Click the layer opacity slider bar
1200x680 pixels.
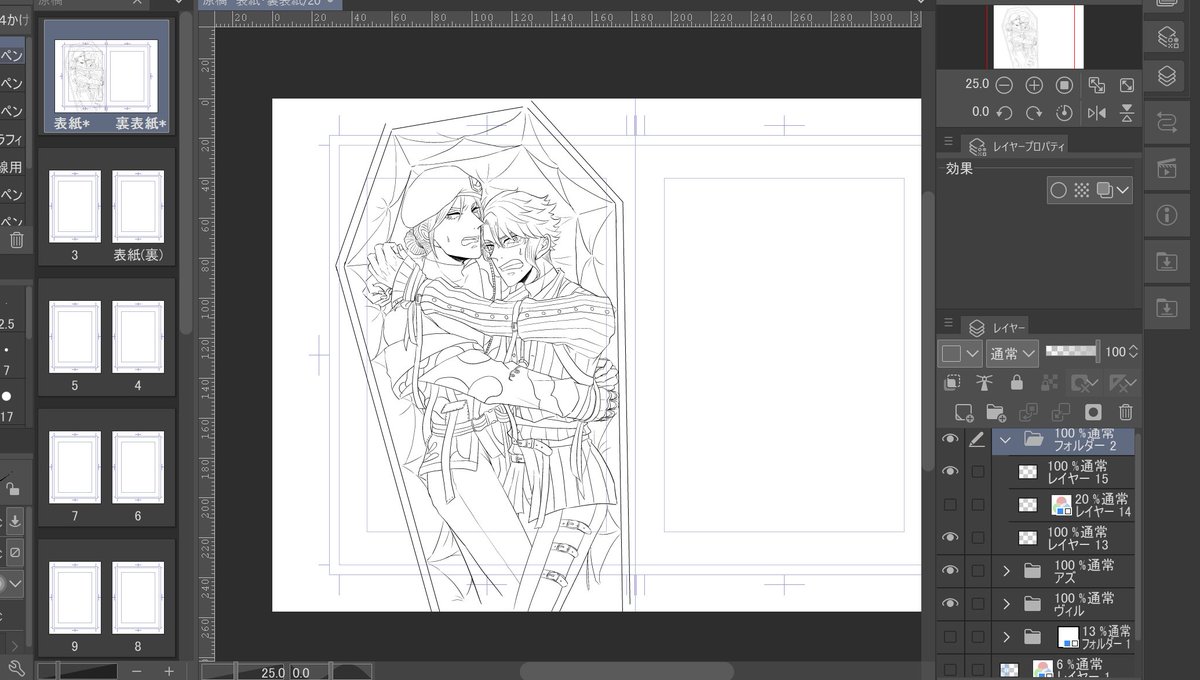(x=1072, y=352)
